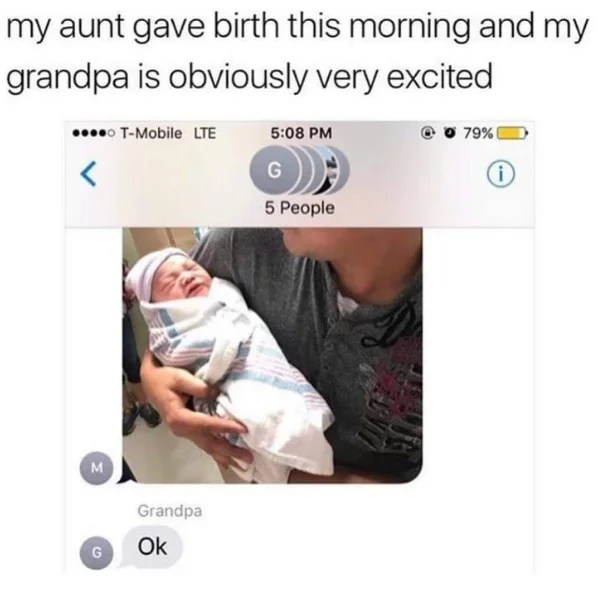Tap the aunt gave birth caption text

click(297, 28)
